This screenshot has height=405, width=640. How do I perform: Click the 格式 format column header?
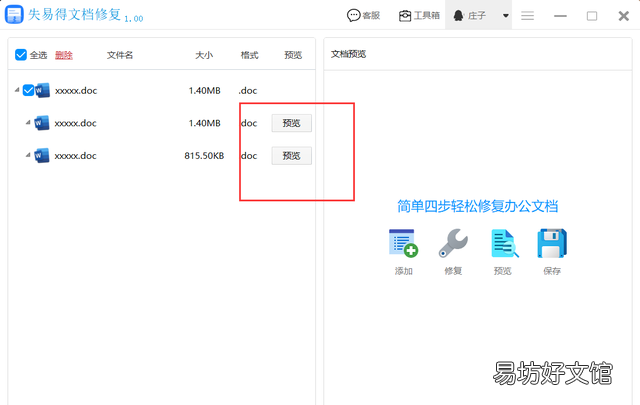coord(249,55)
